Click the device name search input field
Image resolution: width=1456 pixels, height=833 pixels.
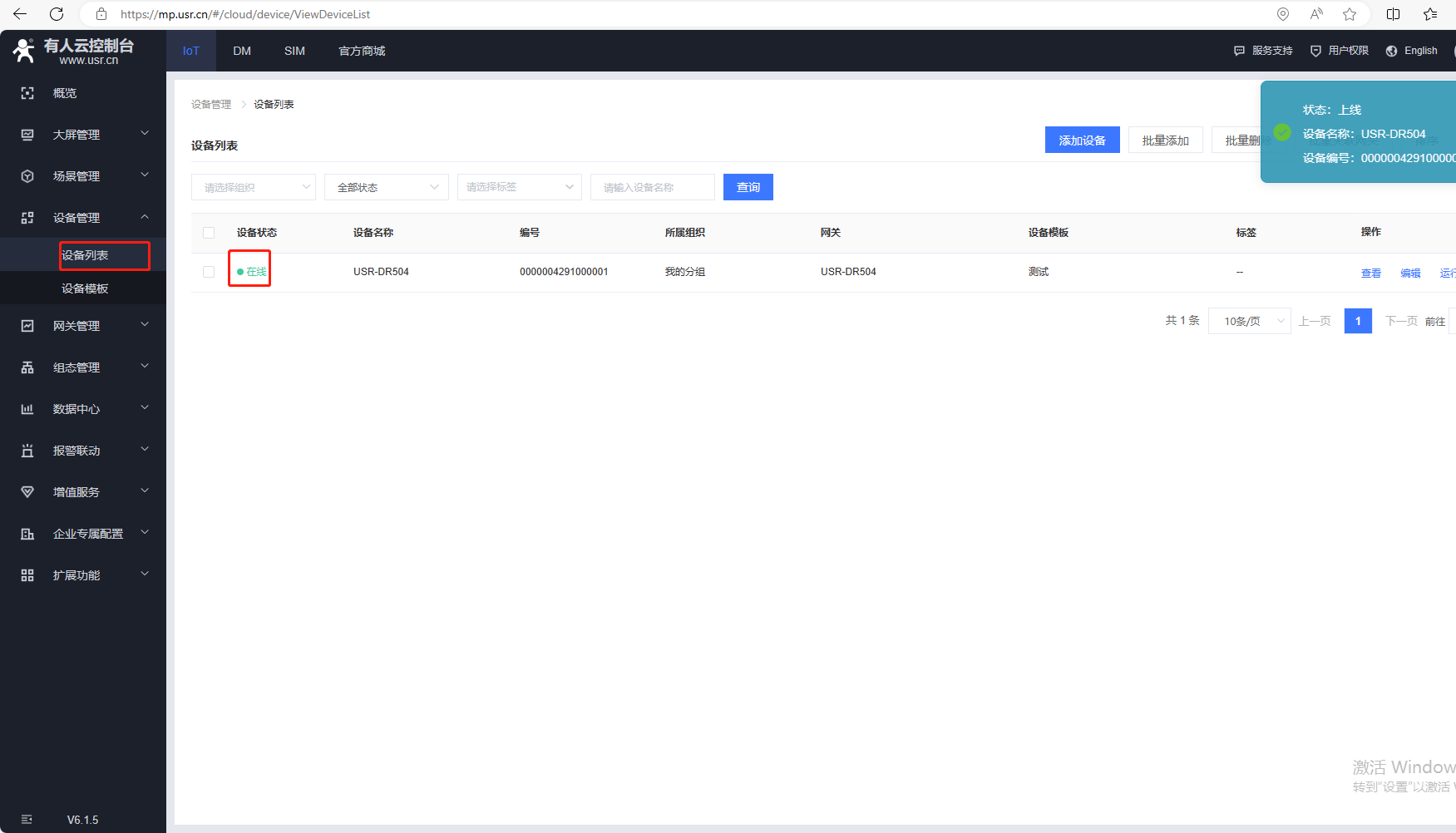[x=652, y=187]
